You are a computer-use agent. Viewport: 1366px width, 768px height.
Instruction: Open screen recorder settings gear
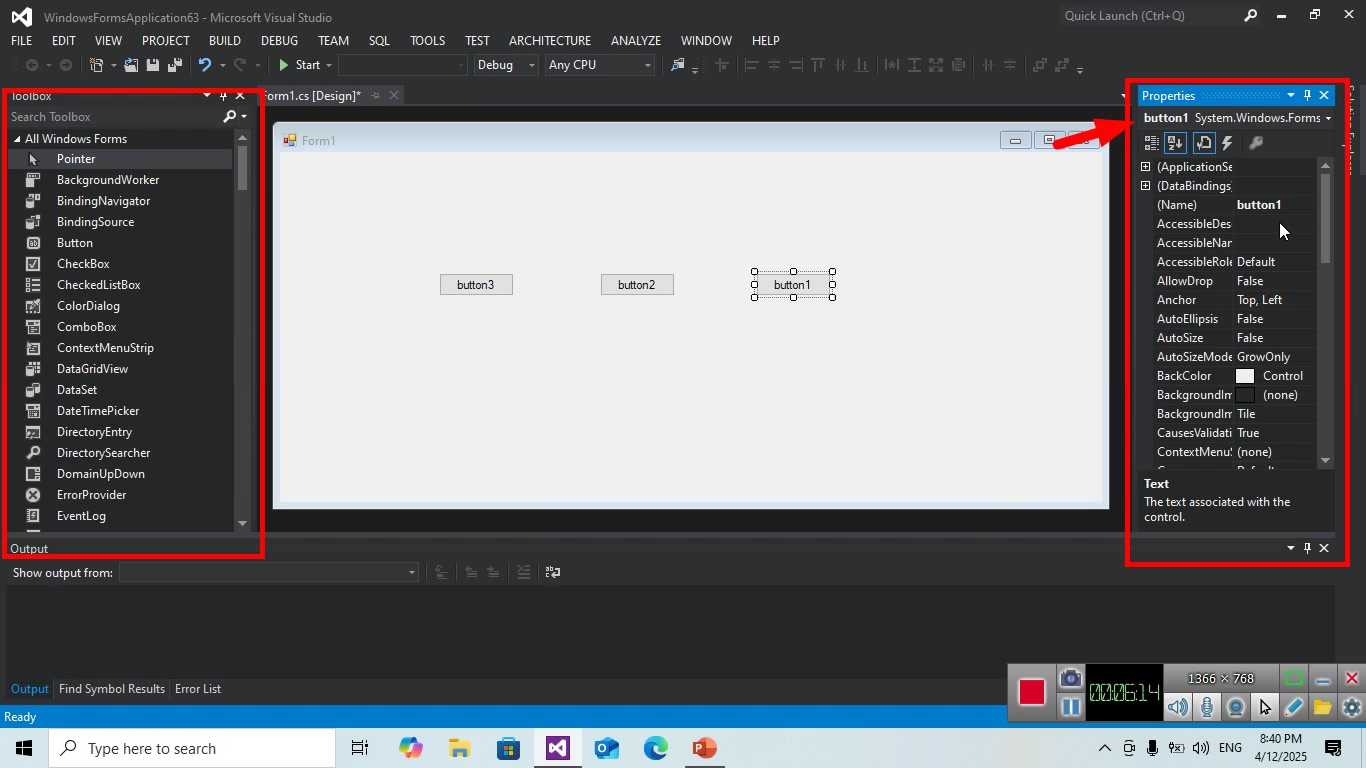pos(1352,707)
